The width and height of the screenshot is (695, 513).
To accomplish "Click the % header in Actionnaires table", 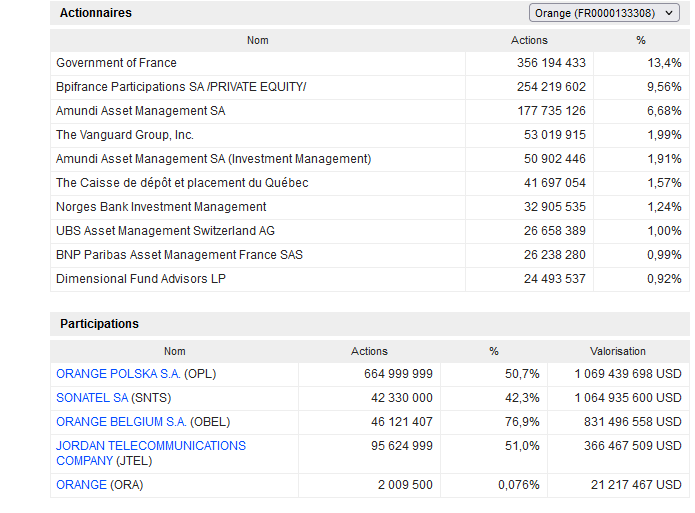I will tap(641, 40).
